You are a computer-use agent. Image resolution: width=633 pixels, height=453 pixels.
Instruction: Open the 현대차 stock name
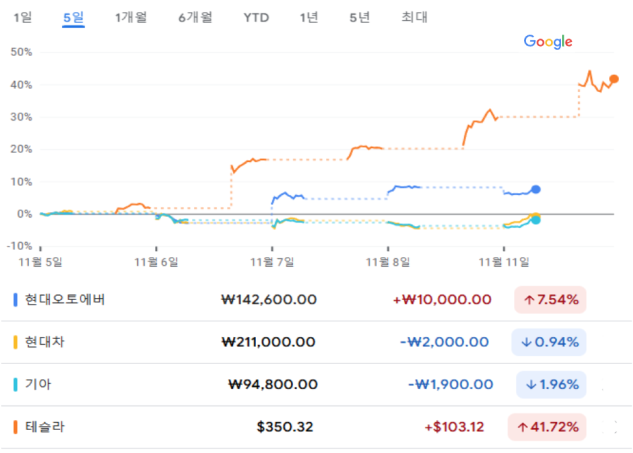pos(44,342)
